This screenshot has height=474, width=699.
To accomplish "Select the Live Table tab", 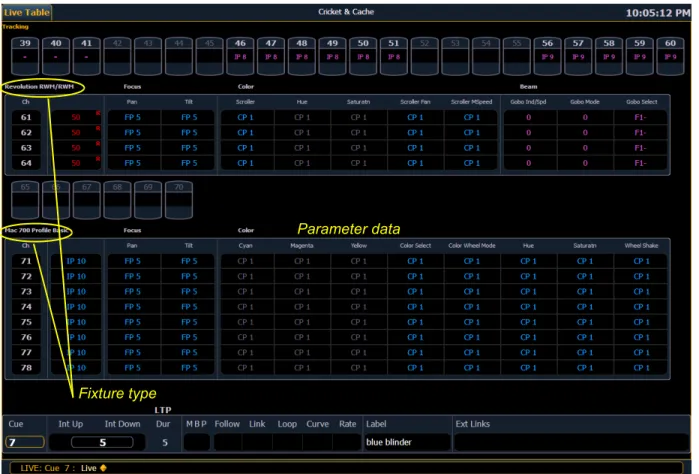I will click(27, 12).
